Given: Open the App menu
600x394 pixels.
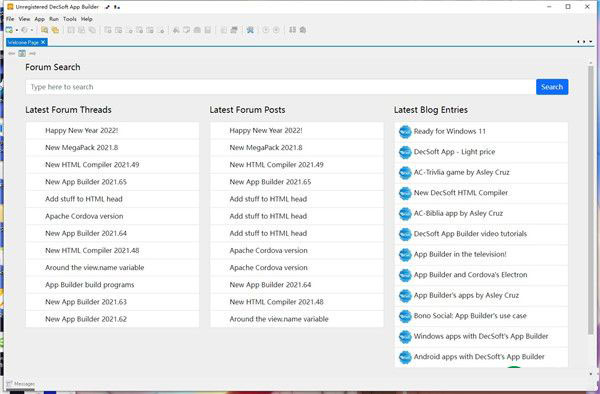Looking at the screenshot, I should [39, 19].
